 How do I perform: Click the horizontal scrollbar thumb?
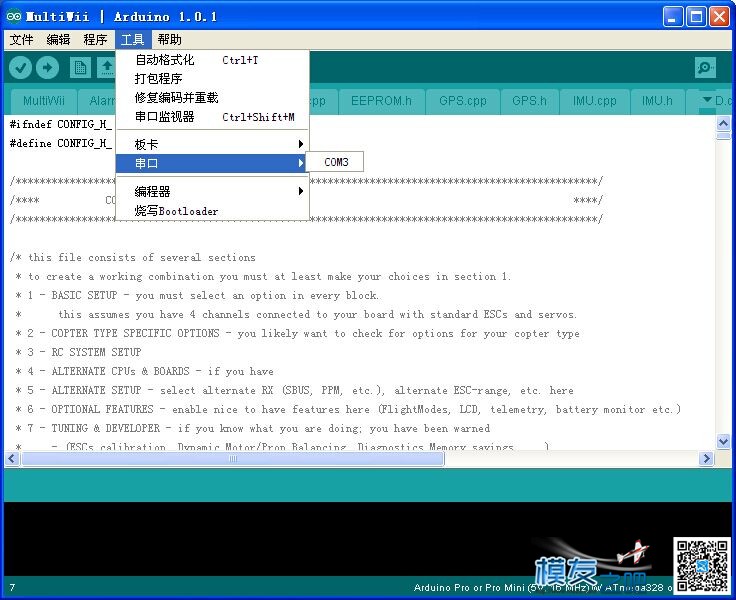tap(233, 458)
